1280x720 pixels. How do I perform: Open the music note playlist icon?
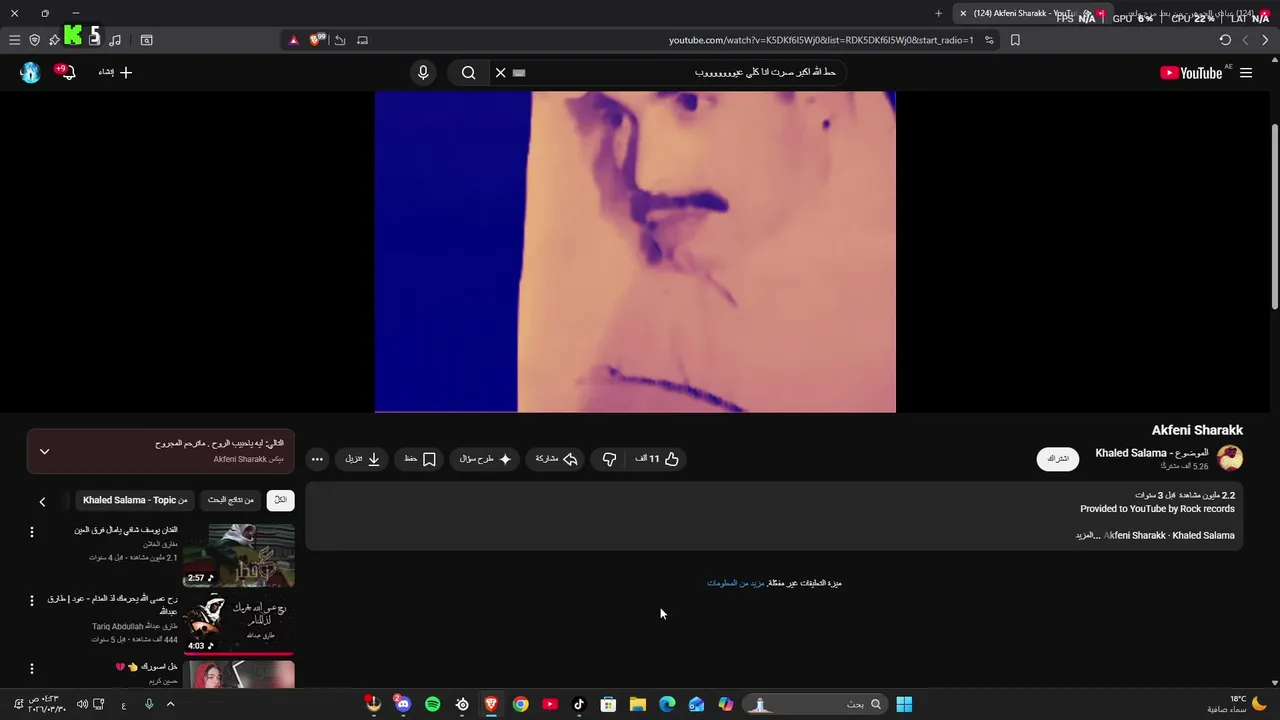[x=115, y=40]
